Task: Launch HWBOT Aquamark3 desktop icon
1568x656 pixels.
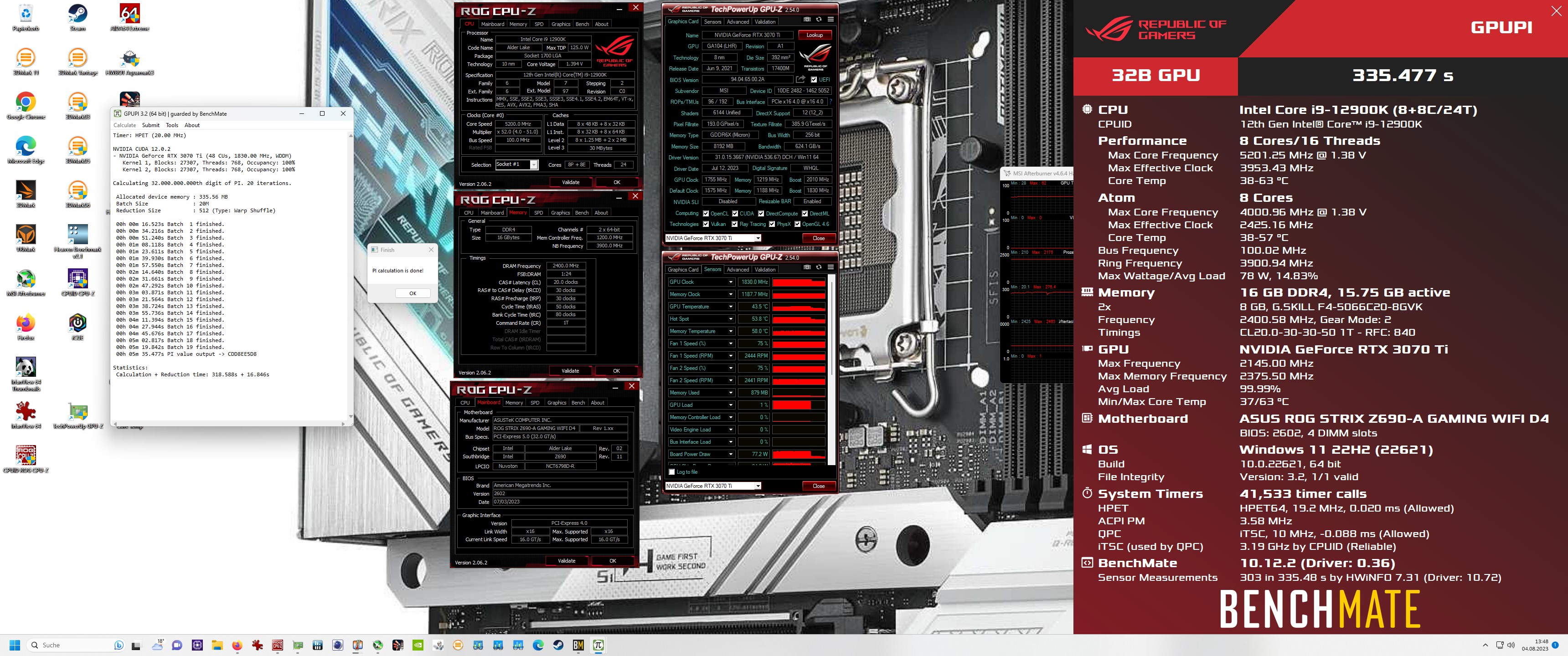Action: [x=129, y=61]
